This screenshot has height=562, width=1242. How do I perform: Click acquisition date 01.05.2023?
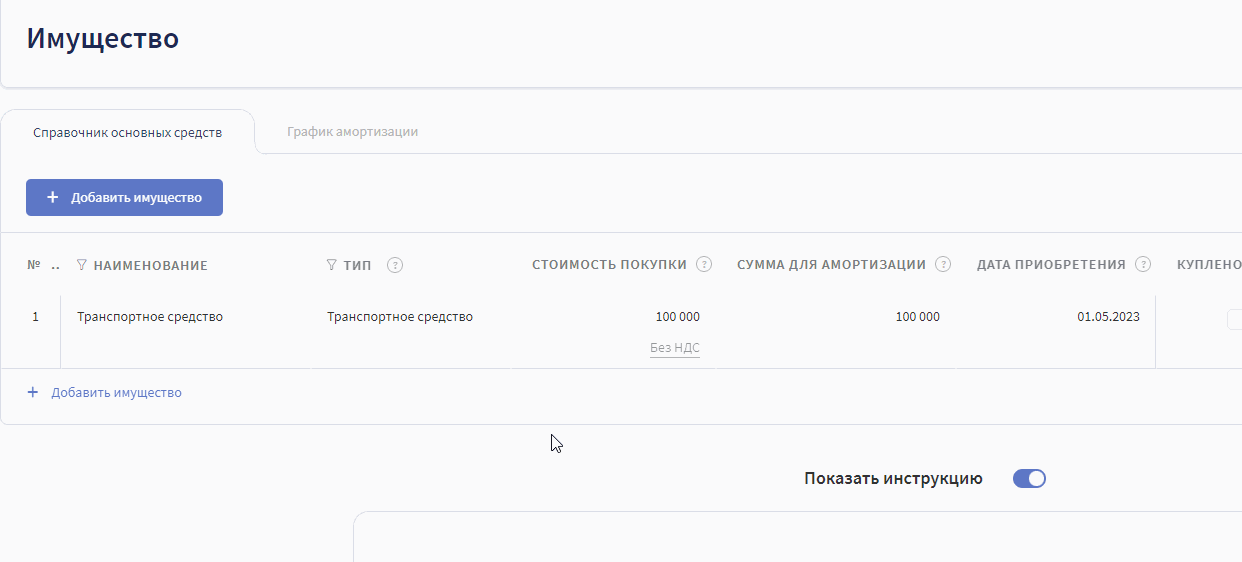tap(1108, 317)
